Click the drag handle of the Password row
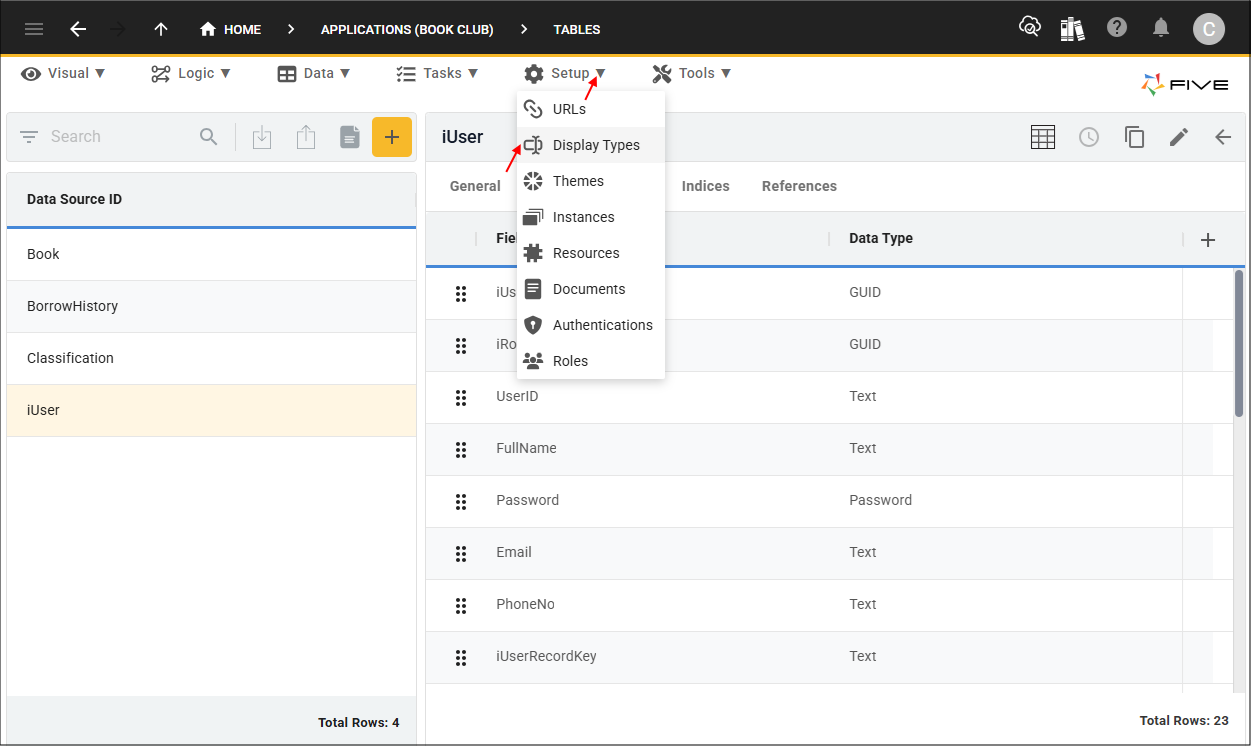 click(461, 501)
